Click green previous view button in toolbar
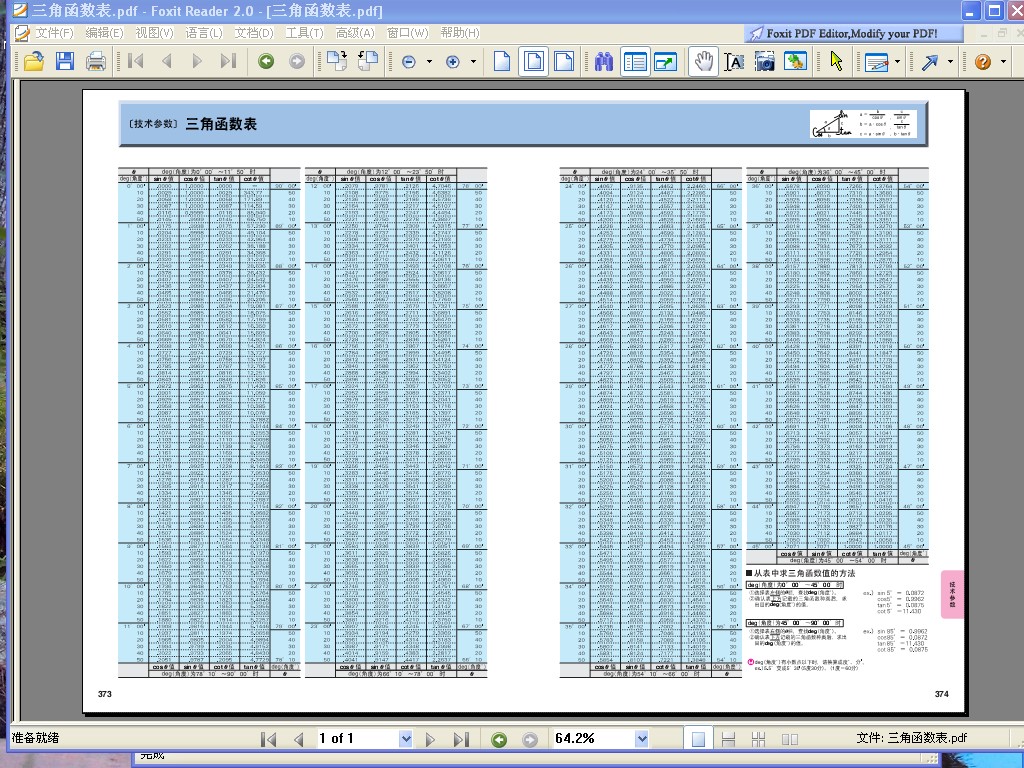This screenshot has width=1024, height=768. coord(266,61)
